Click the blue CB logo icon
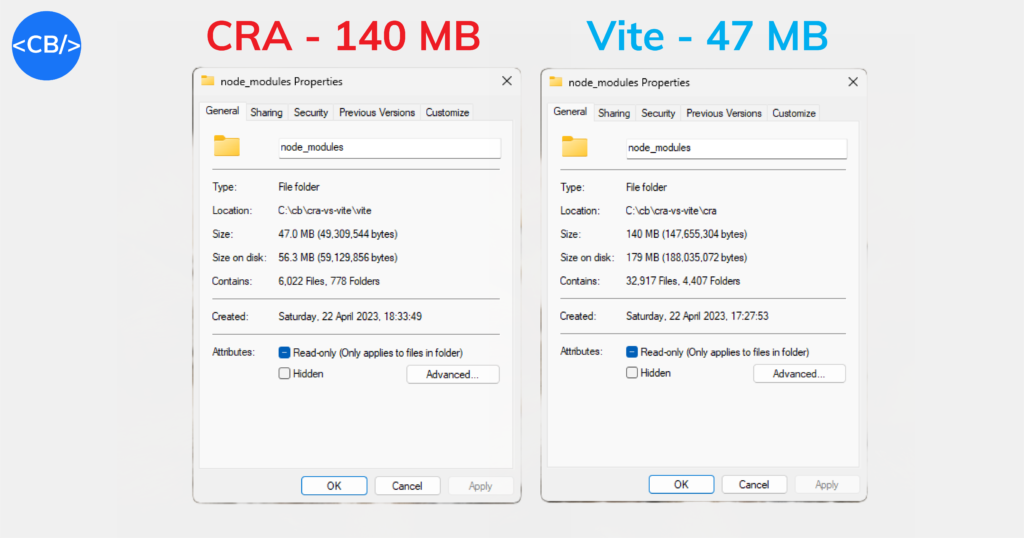This screenshot has width=1024, height=538. pyautogui.click(x=46, y=46)
